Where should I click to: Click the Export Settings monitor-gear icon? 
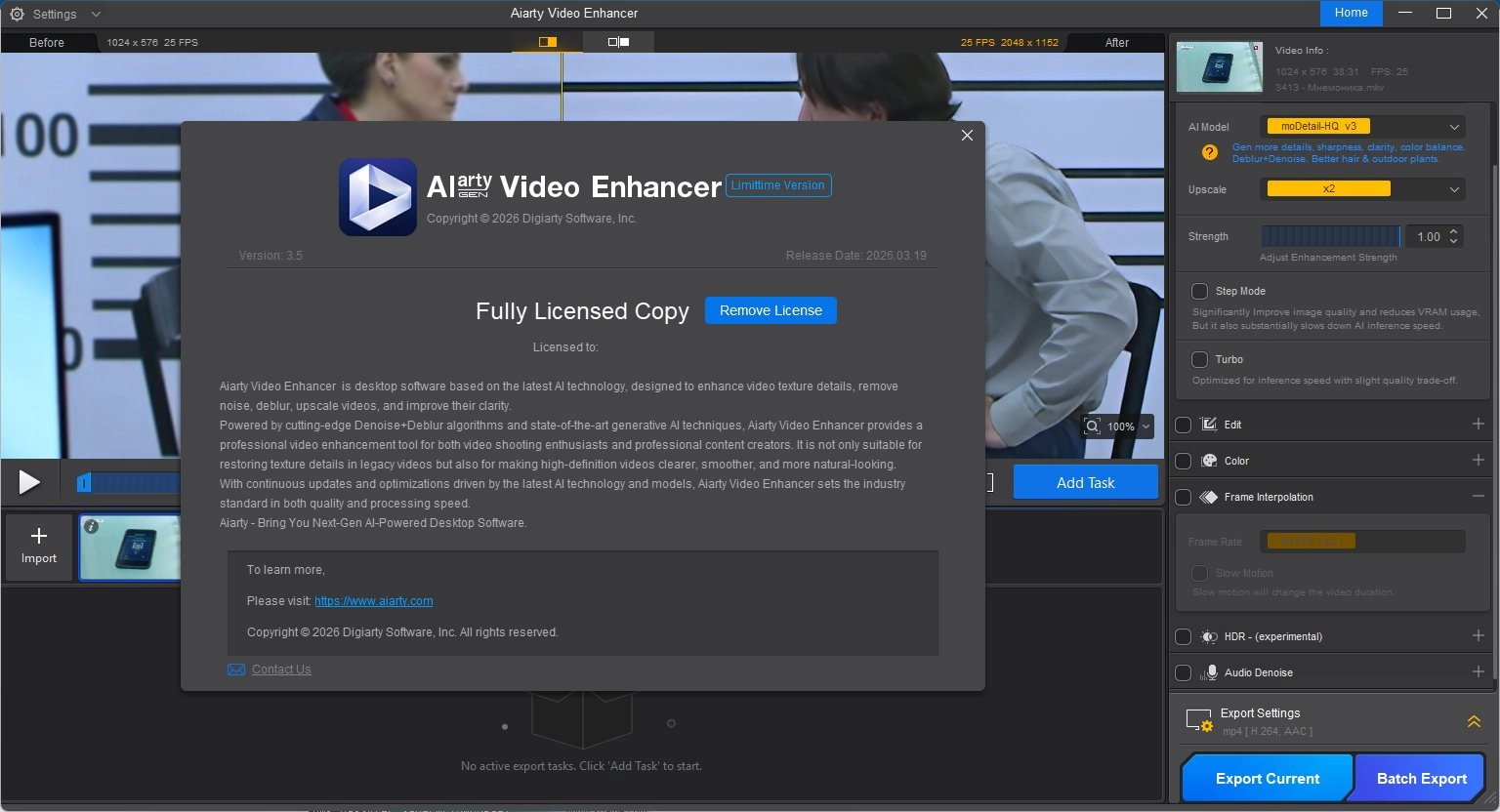click(x=1198, y=721)
